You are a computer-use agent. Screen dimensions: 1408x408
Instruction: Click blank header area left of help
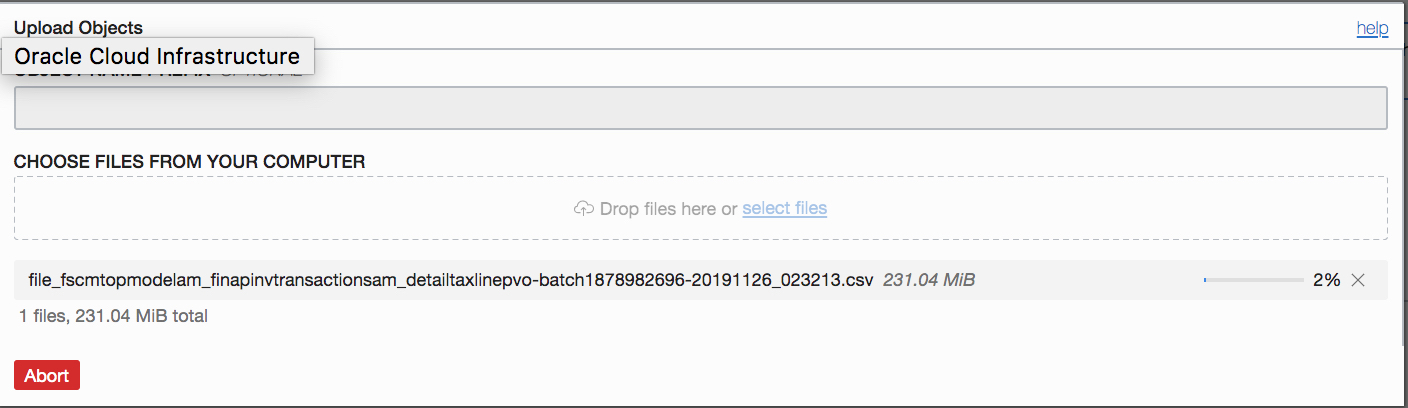800,29
